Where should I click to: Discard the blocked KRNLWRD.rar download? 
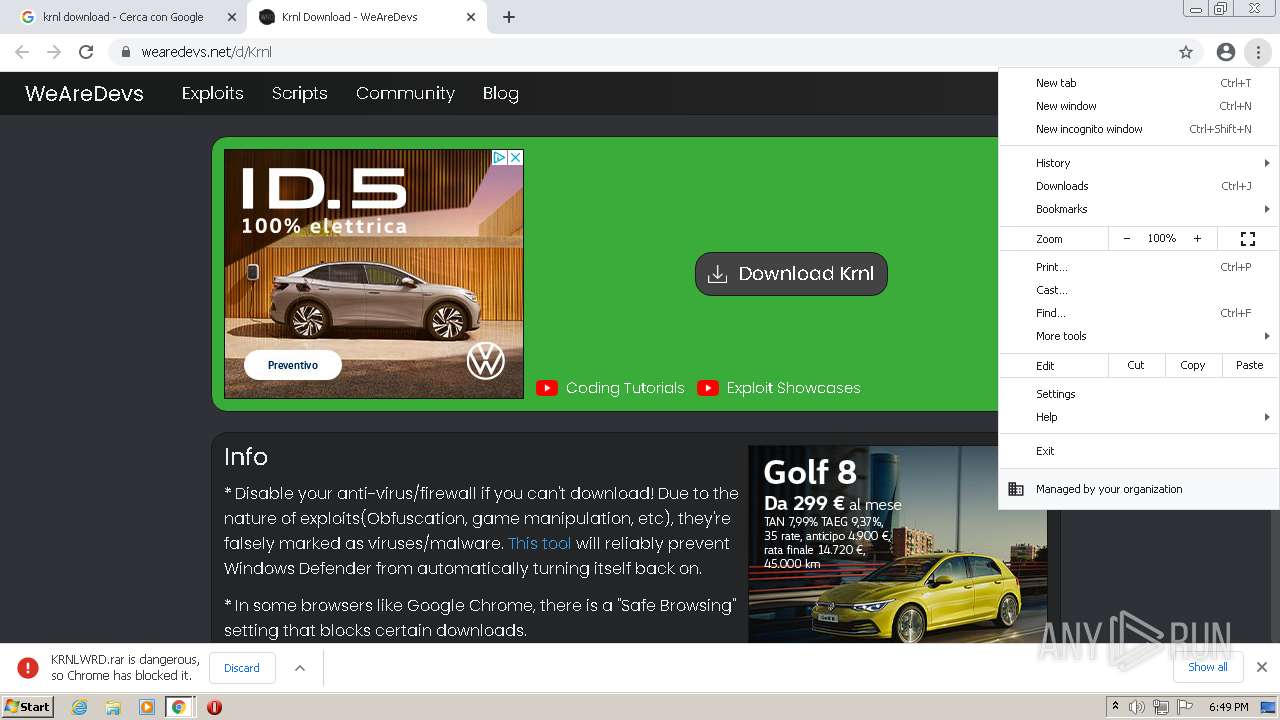242,668
